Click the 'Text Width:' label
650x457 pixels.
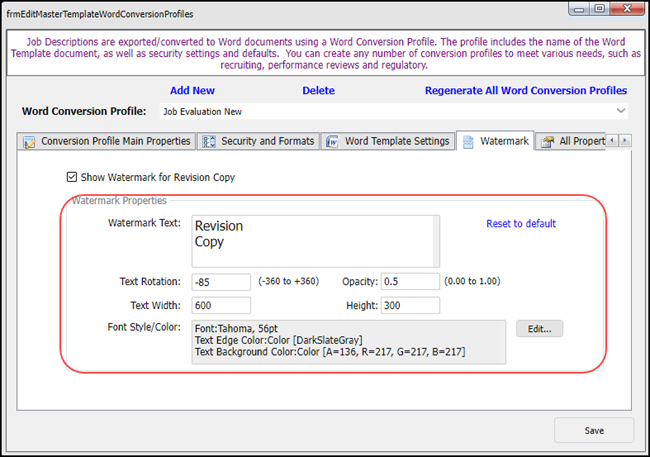click(155, 306)
